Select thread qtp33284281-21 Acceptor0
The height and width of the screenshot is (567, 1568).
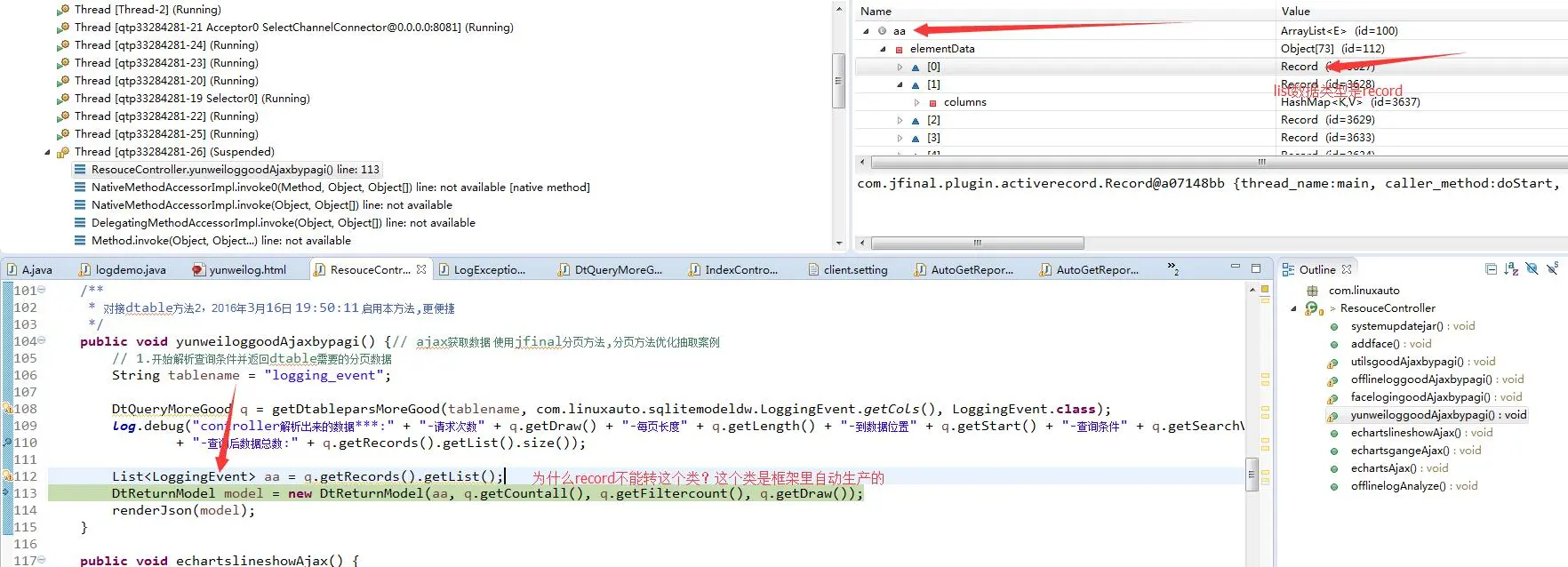(x=285, y=28)
